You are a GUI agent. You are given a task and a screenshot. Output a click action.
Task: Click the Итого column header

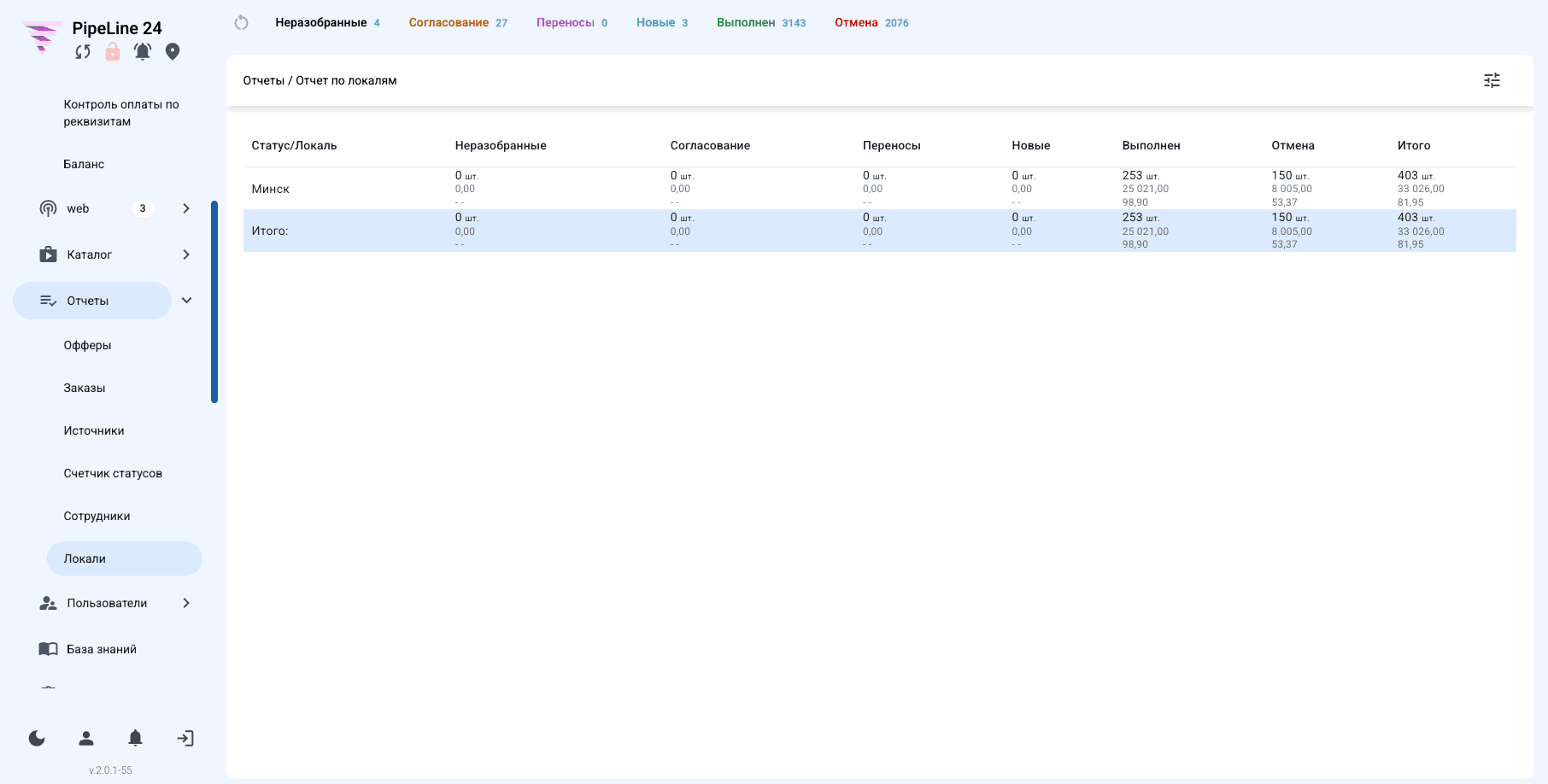[1414, 145]
